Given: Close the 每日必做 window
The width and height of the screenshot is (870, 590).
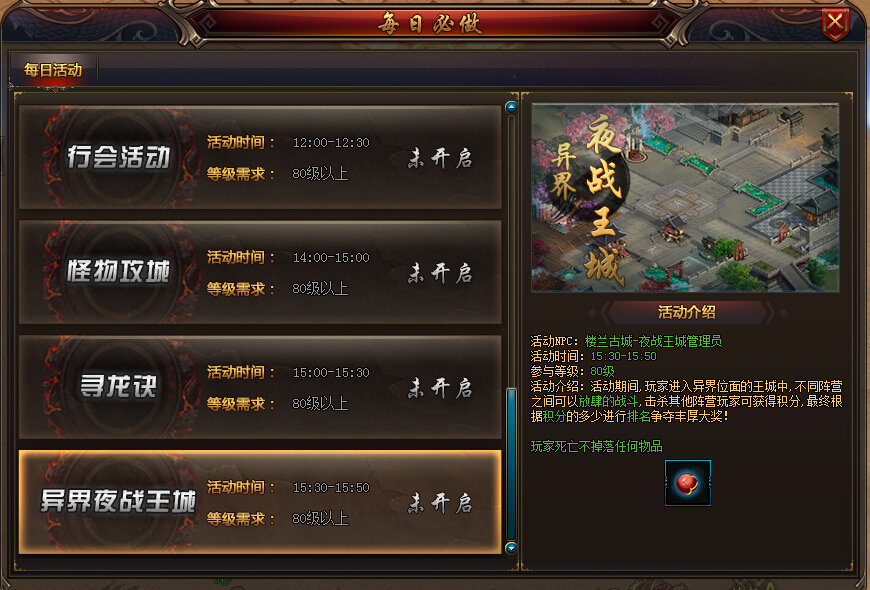Looking at the screenshot, I should pos(835,23).
